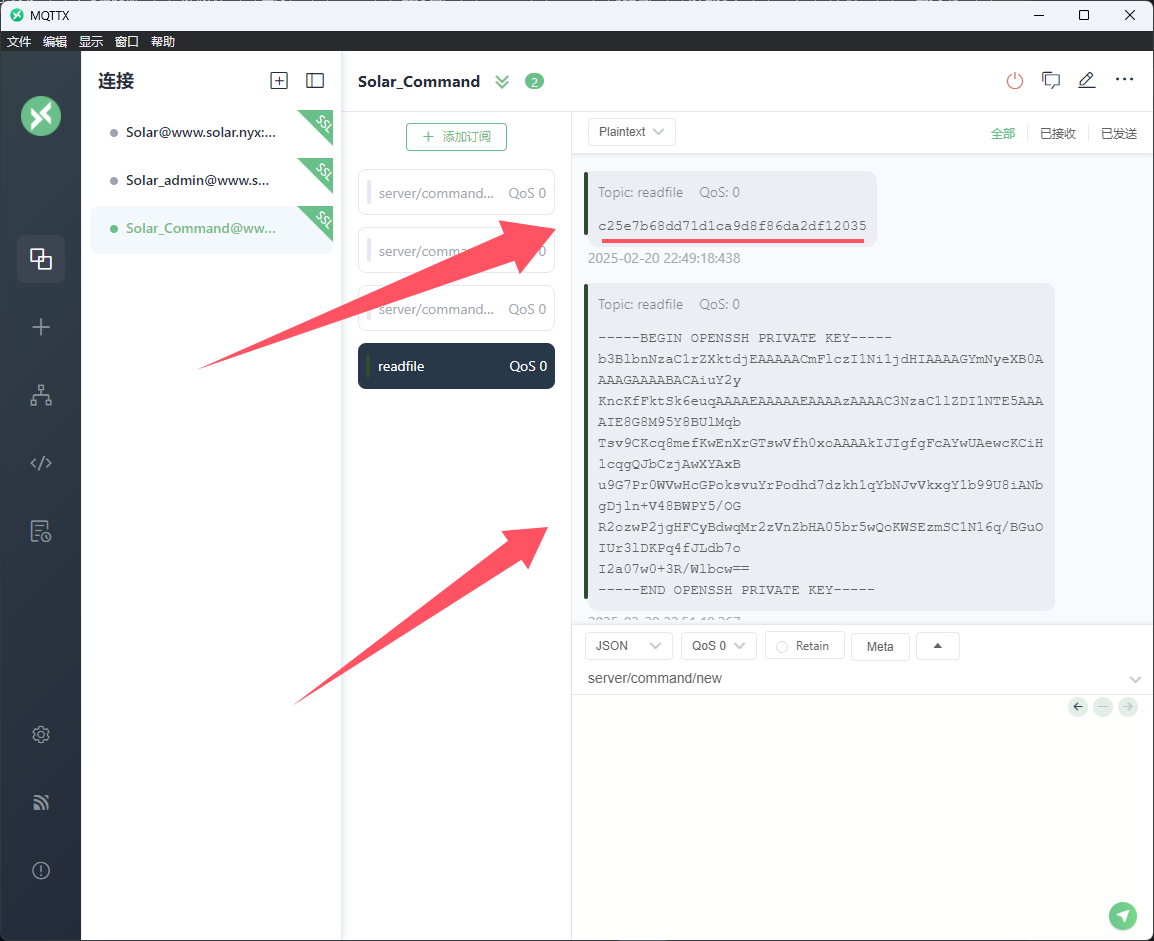Open new window via chat icon

pyautogui.click(x=1051, y=81)
